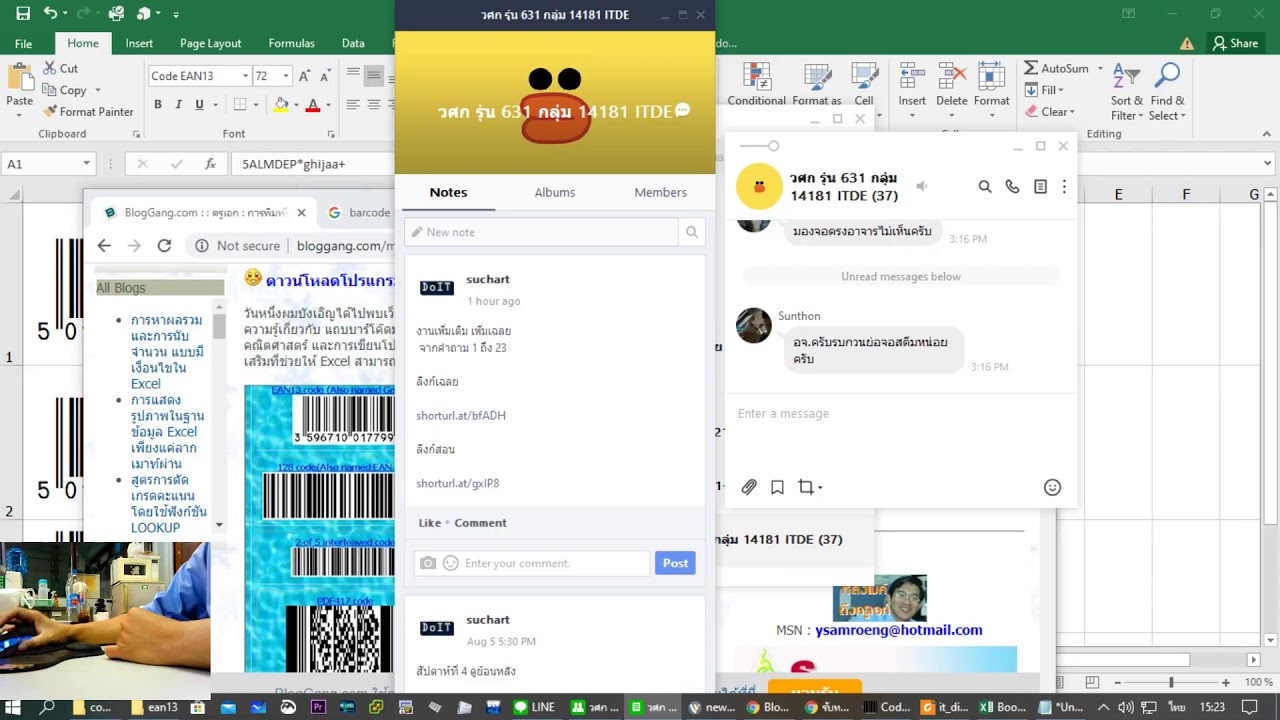The width and height of the screenshot is (1280, 720).
Task: Start a call using the LINE phone icon
Action: (x=1012, y=186)
